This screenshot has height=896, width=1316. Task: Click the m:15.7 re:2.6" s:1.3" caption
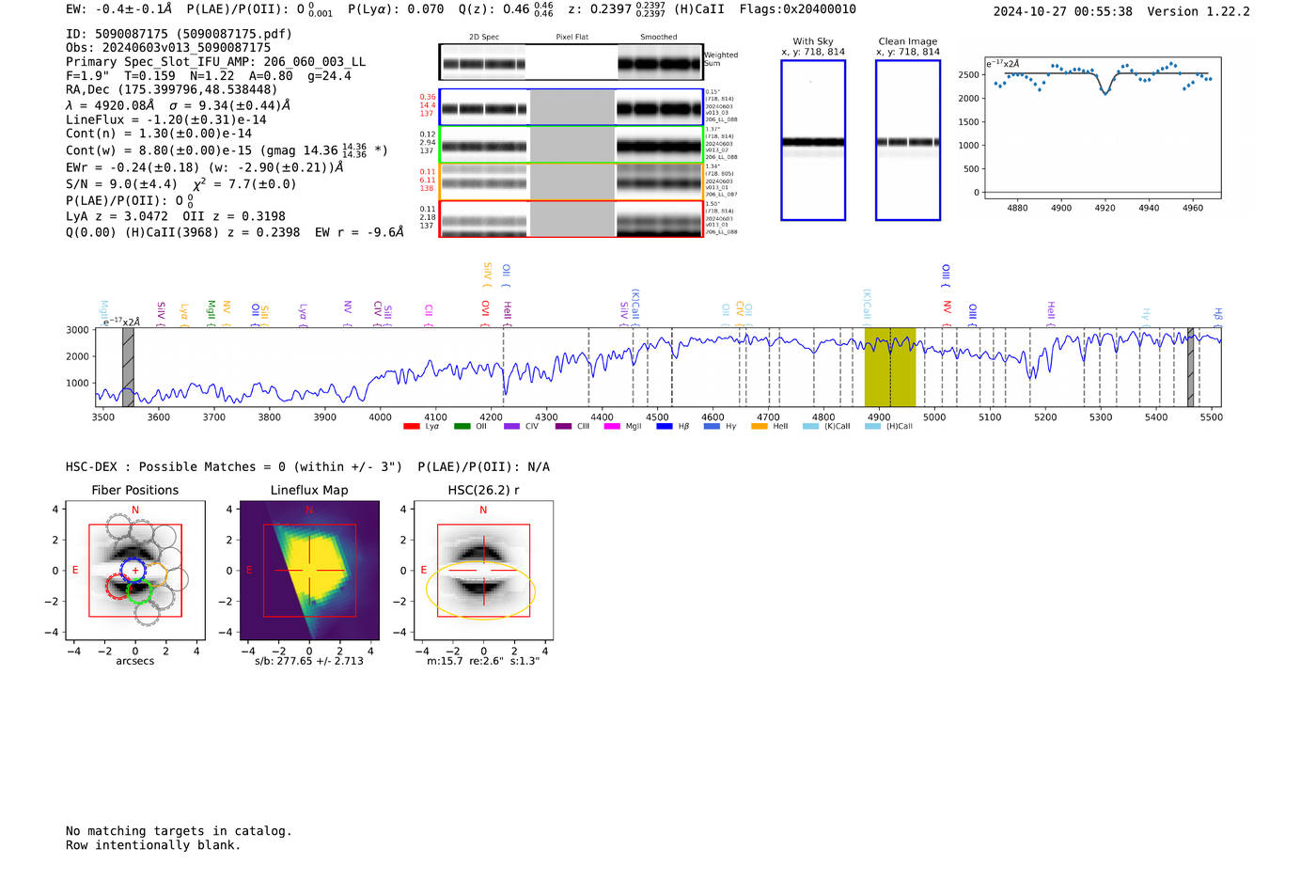(x=483, y=661)
